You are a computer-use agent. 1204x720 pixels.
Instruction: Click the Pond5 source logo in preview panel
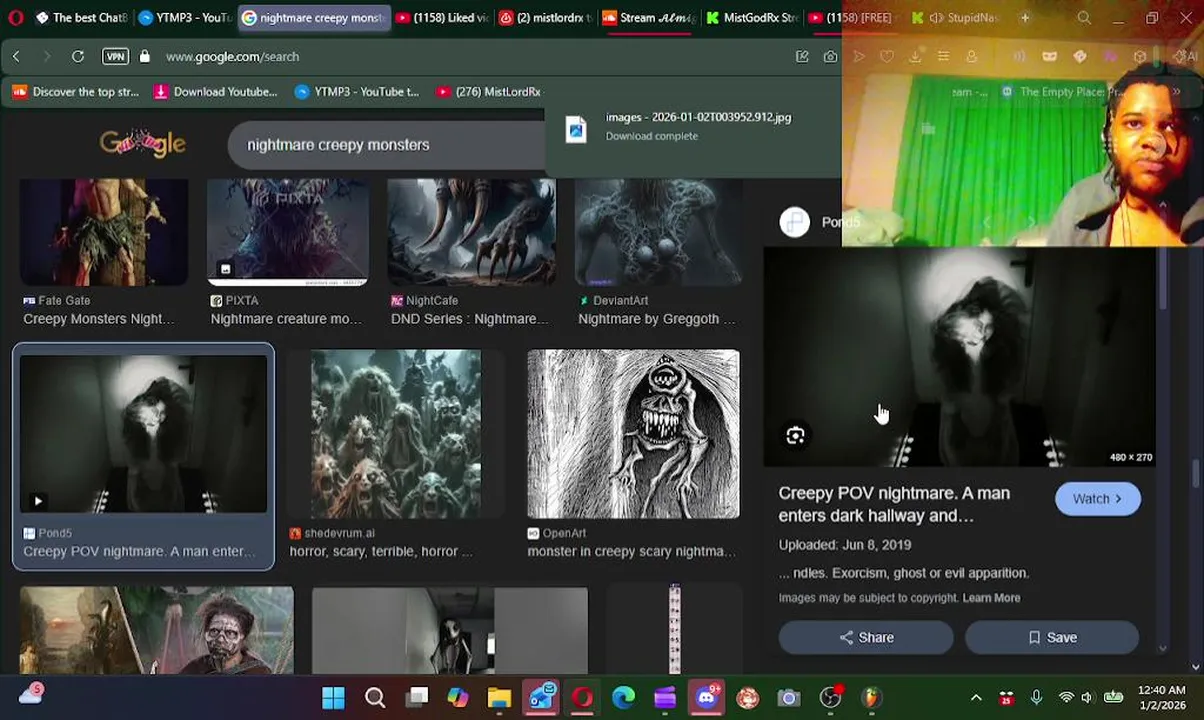point(795,222)
